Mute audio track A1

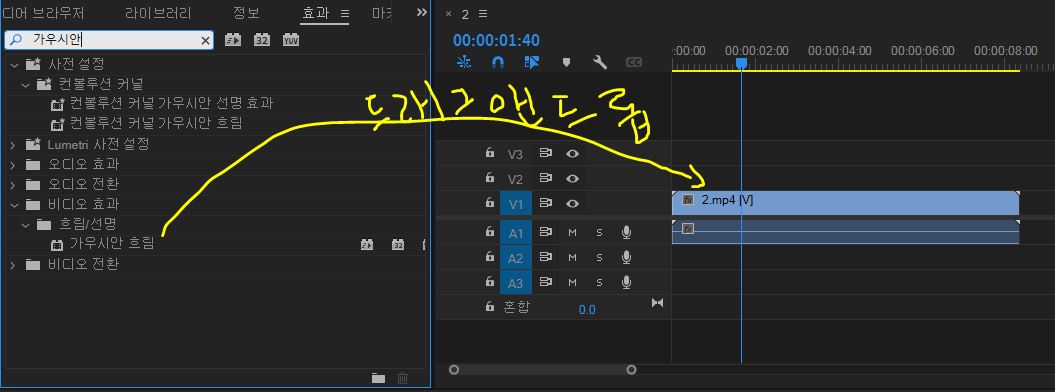coord(573,233)
